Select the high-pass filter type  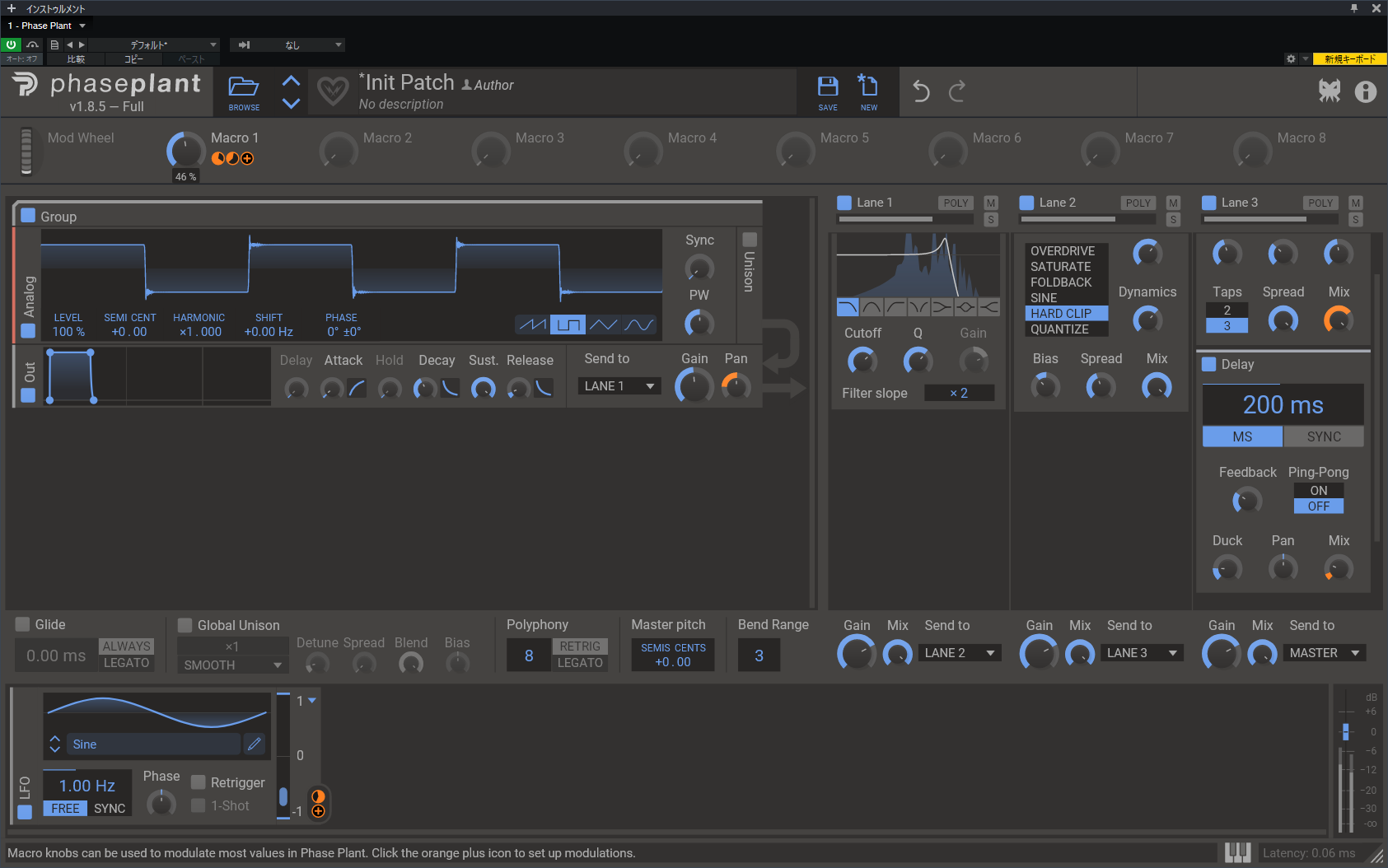[x=895, y=307]
